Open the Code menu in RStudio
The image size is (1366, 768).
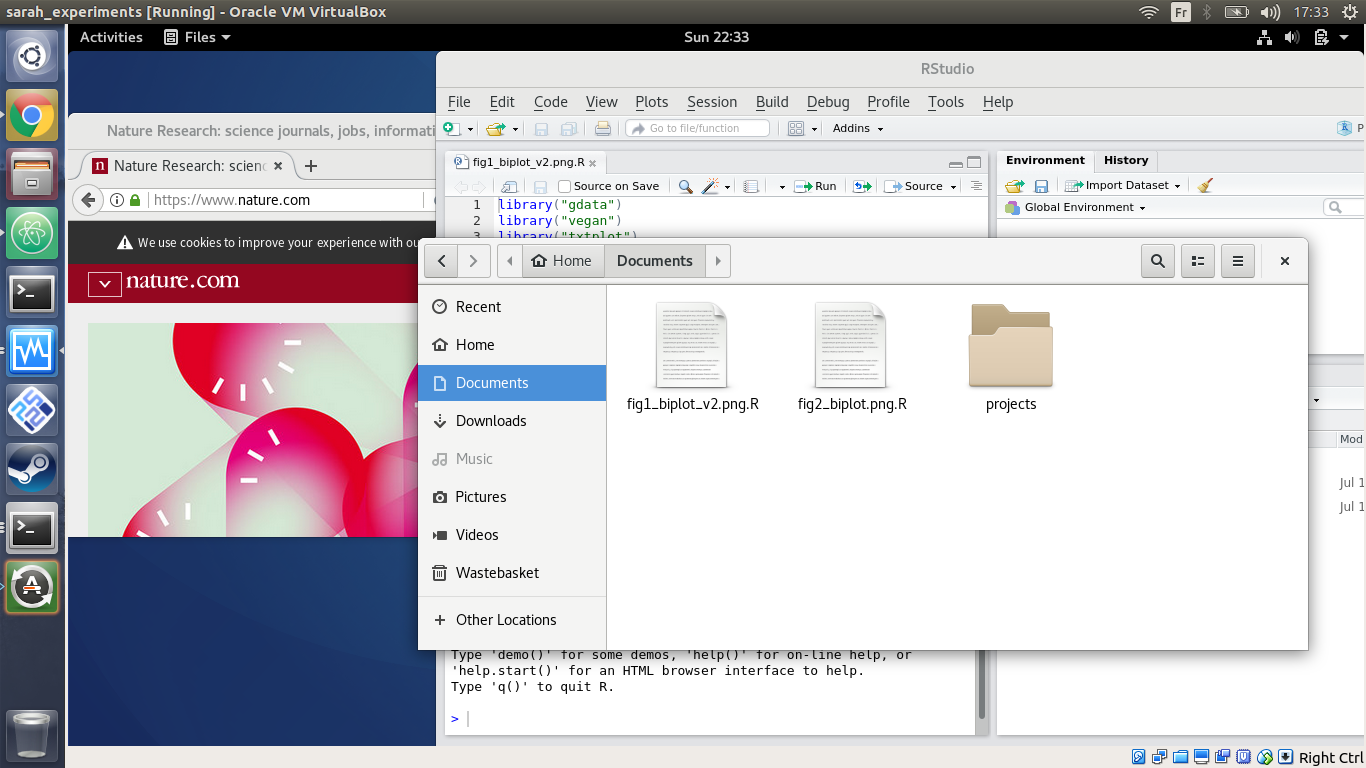coord(550,102)
